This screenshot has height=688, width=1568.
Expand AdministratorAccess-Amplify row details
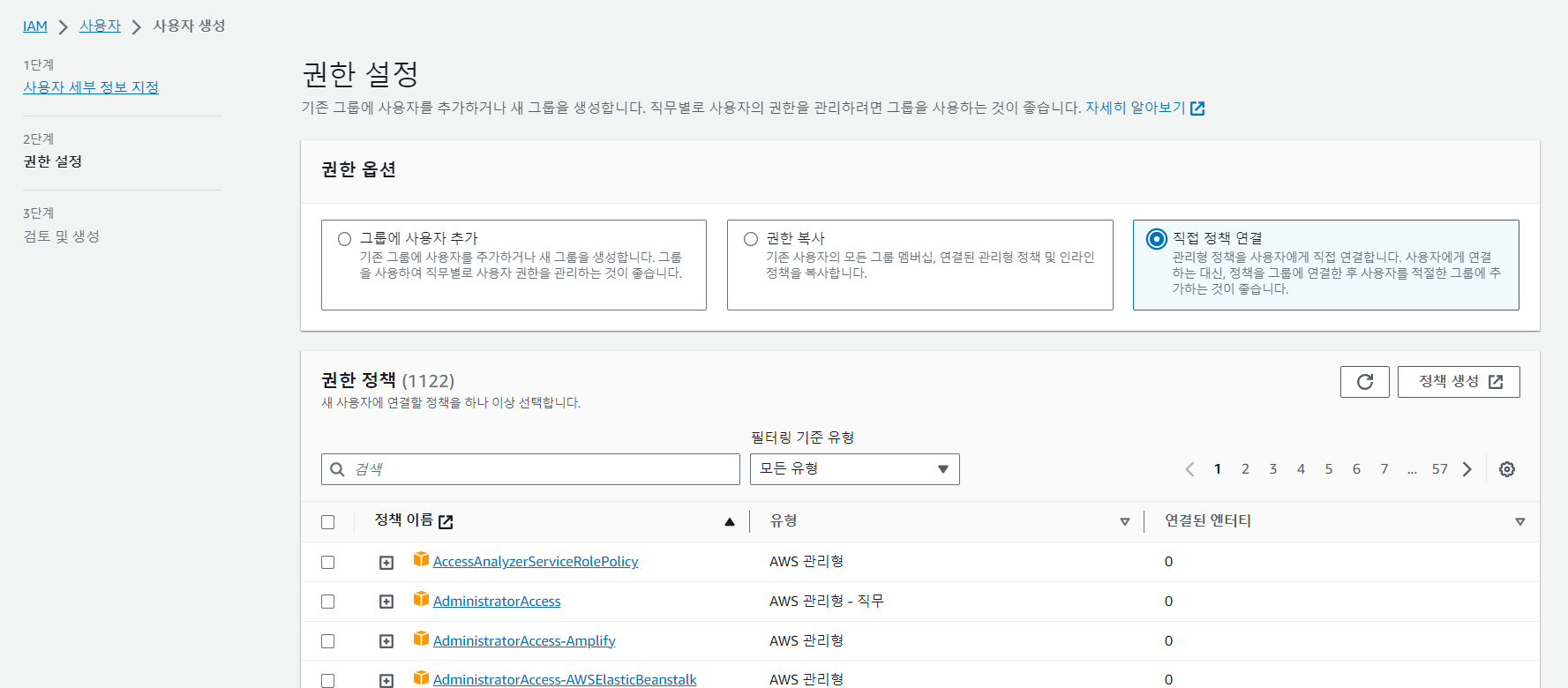pyautogui.click(x=386, y=641)
